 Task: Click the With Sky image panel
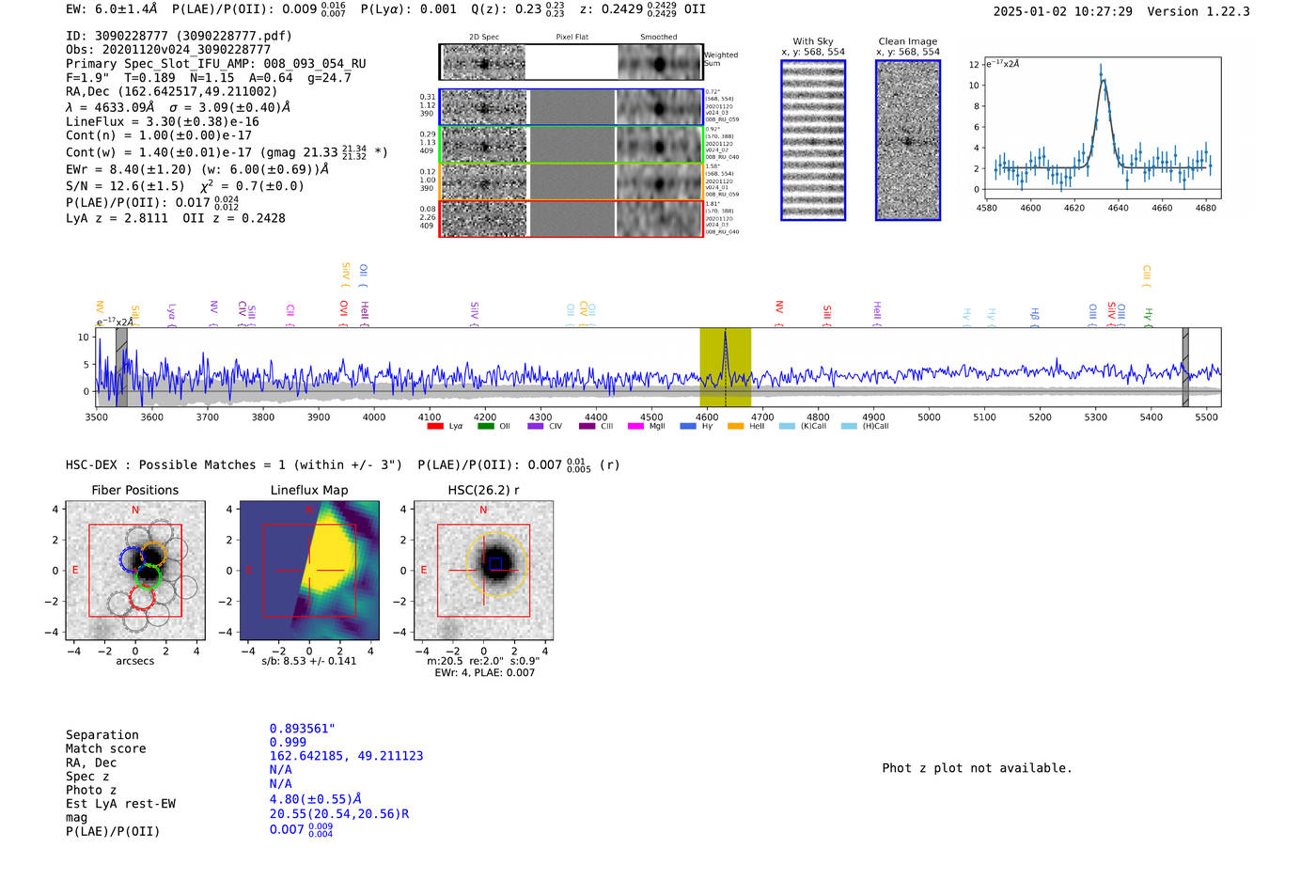812,140
